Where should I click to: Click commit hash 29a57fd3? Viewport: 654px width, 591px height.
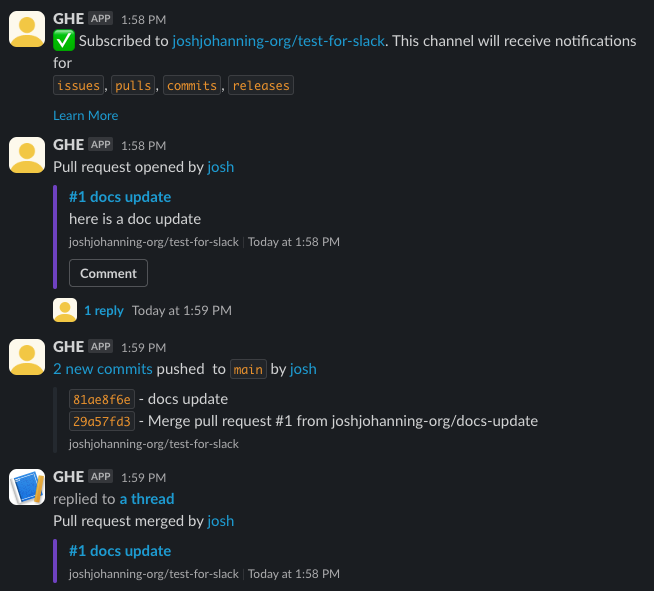101,421
